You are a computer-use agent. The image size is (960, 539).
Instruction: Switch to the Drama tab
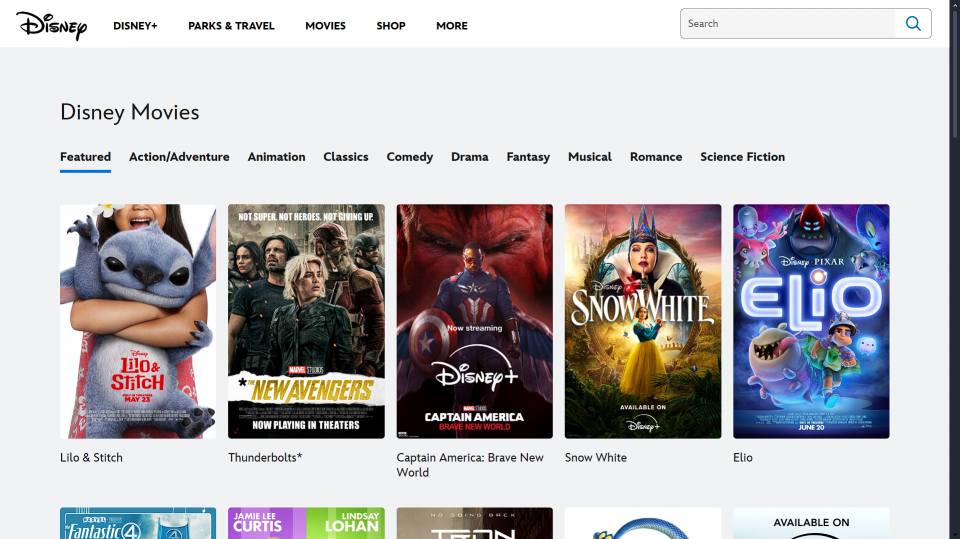click(x=470, y=157)
